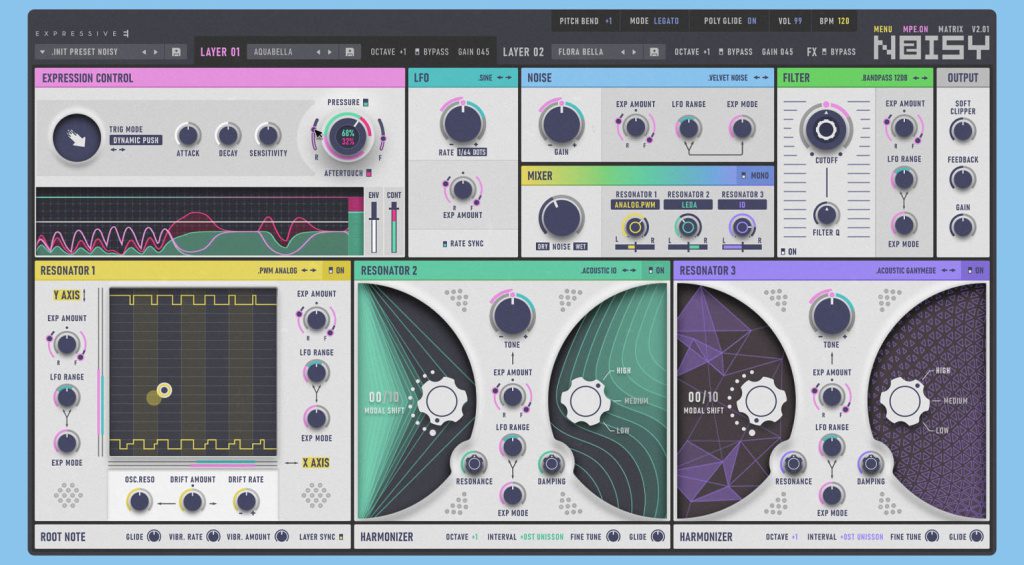Click the Resonator 1 Drift Rate knob

pos(246,502)
